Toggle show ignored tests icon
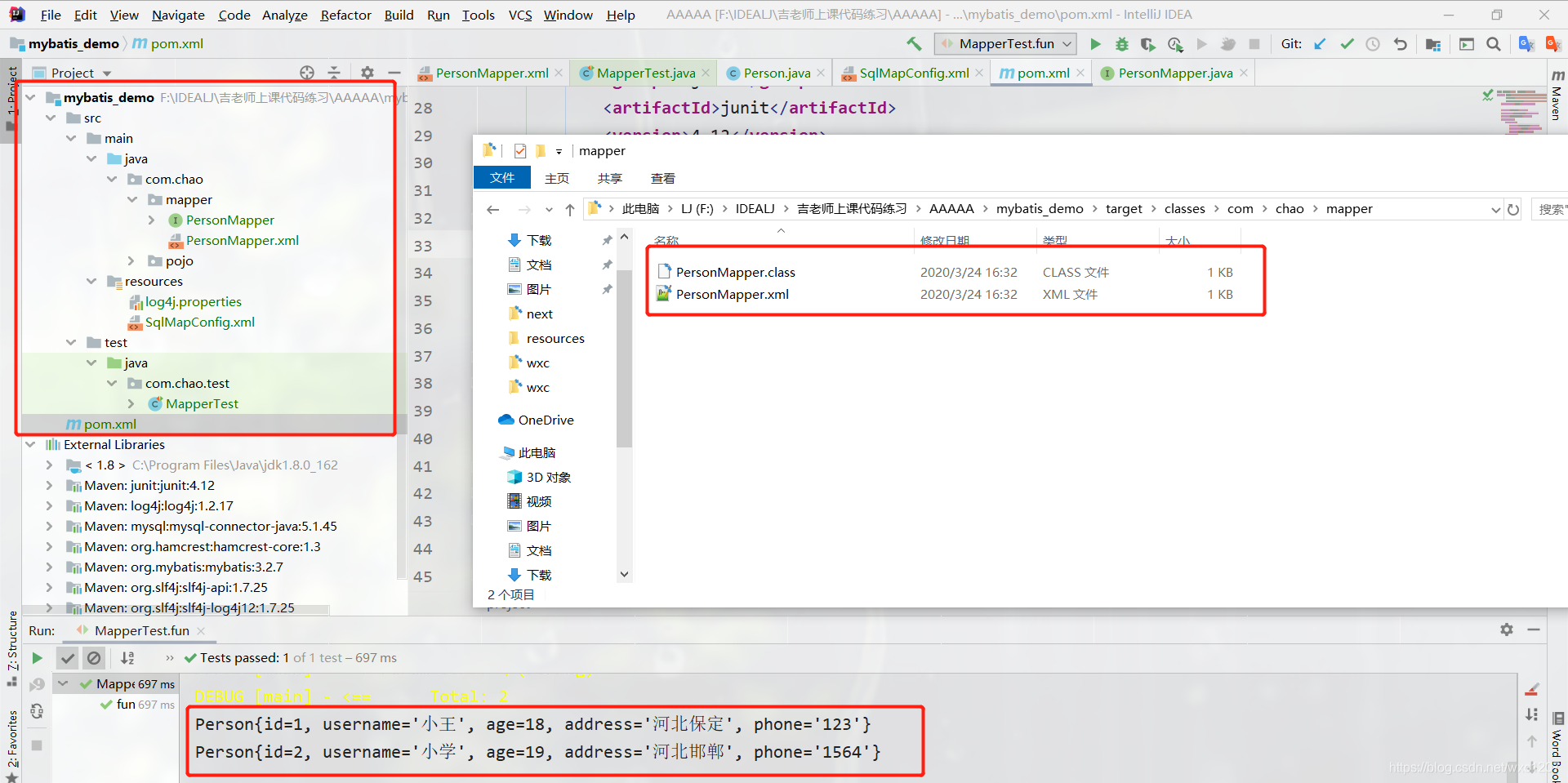1568x783 pixels. [x=94, y=658]
